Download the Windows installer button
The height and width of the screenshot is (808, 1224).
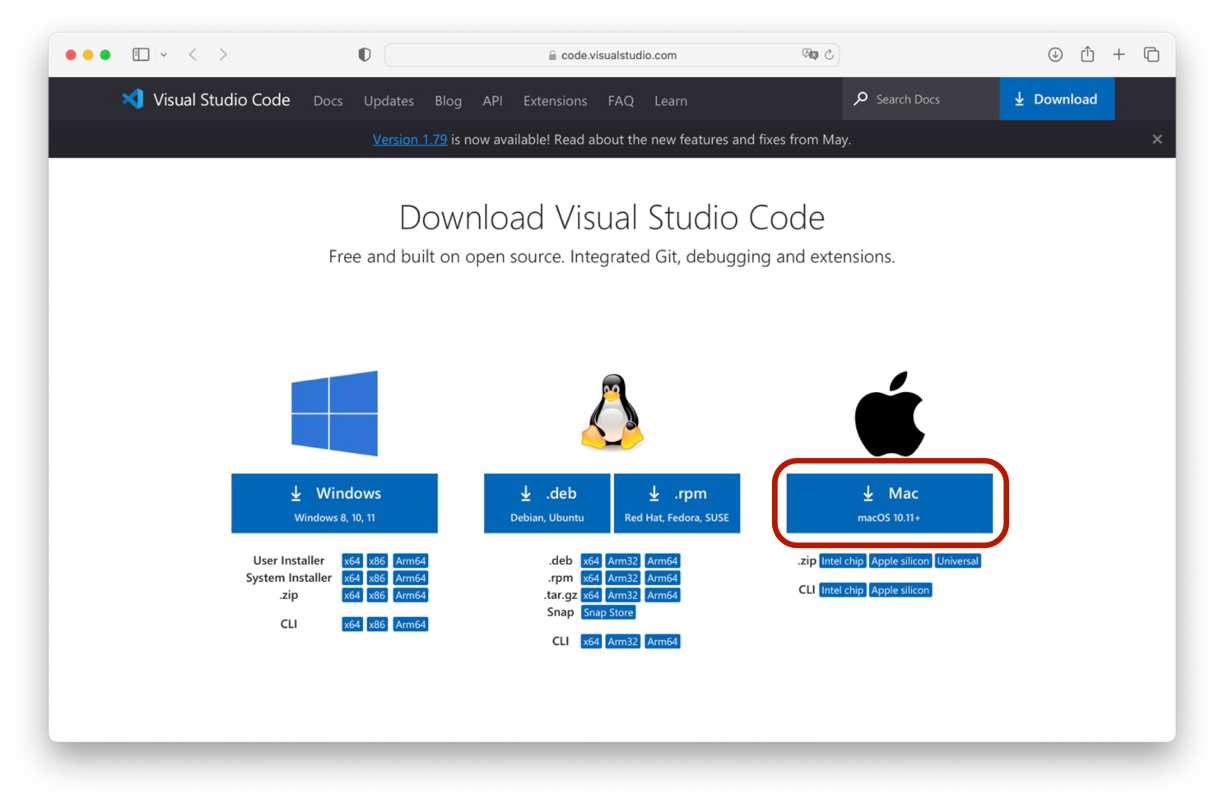[334, 503]
